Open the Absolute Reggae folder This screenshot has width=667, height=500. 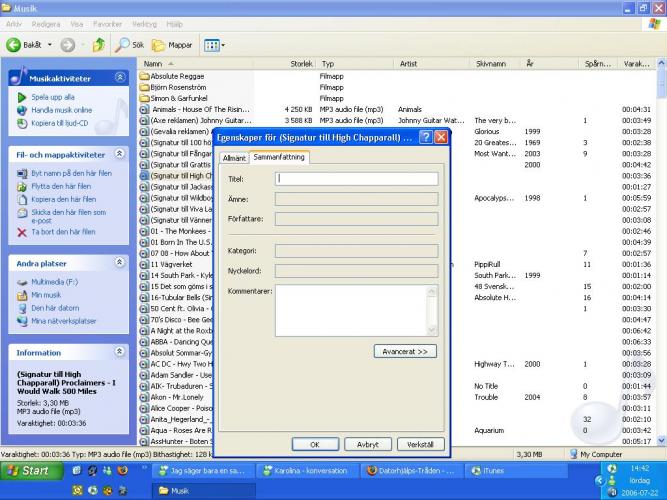[x=178, y=75]
